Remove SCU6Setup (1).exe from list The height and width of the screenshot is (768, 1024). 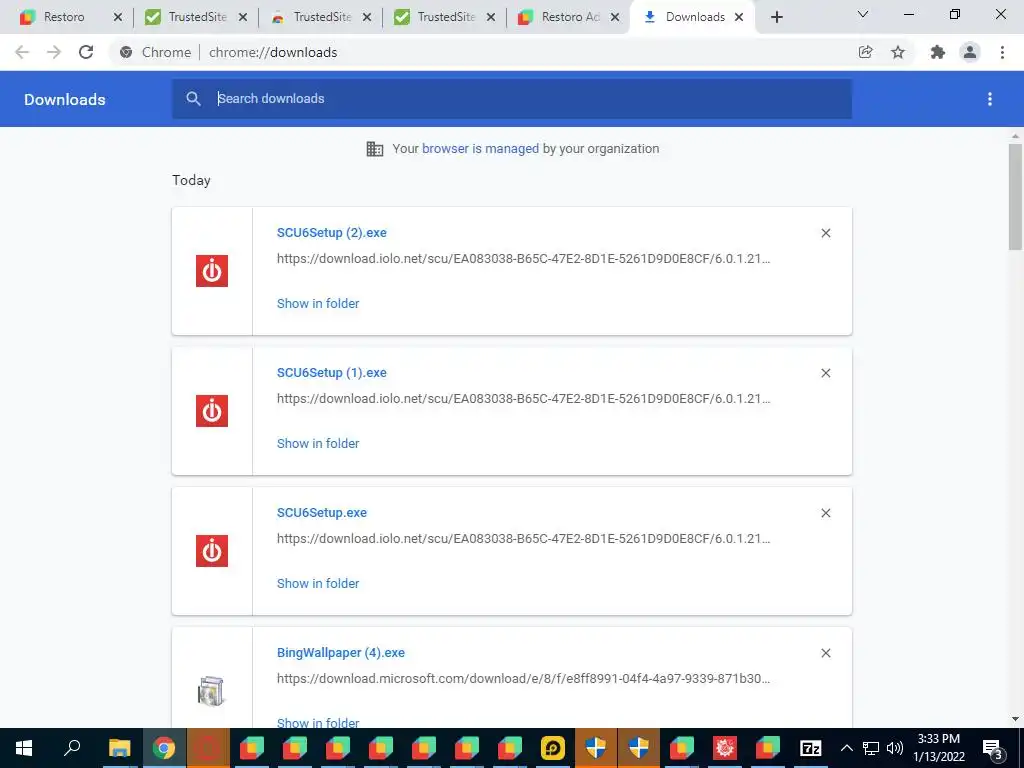pyautogui.click(x=826, y=373)
